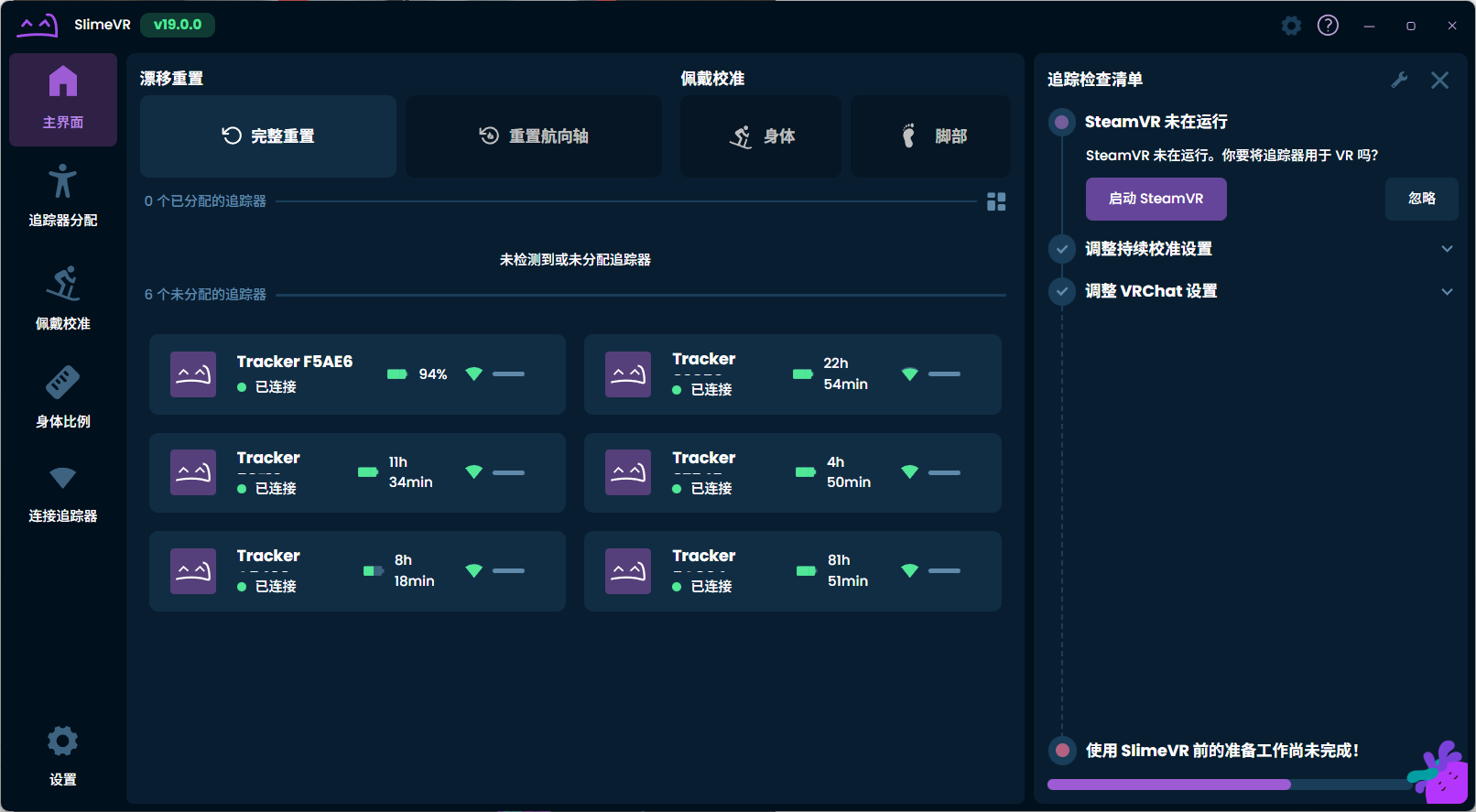
Task: Open the 主界面 home page
Action: [x=63, y=99]
